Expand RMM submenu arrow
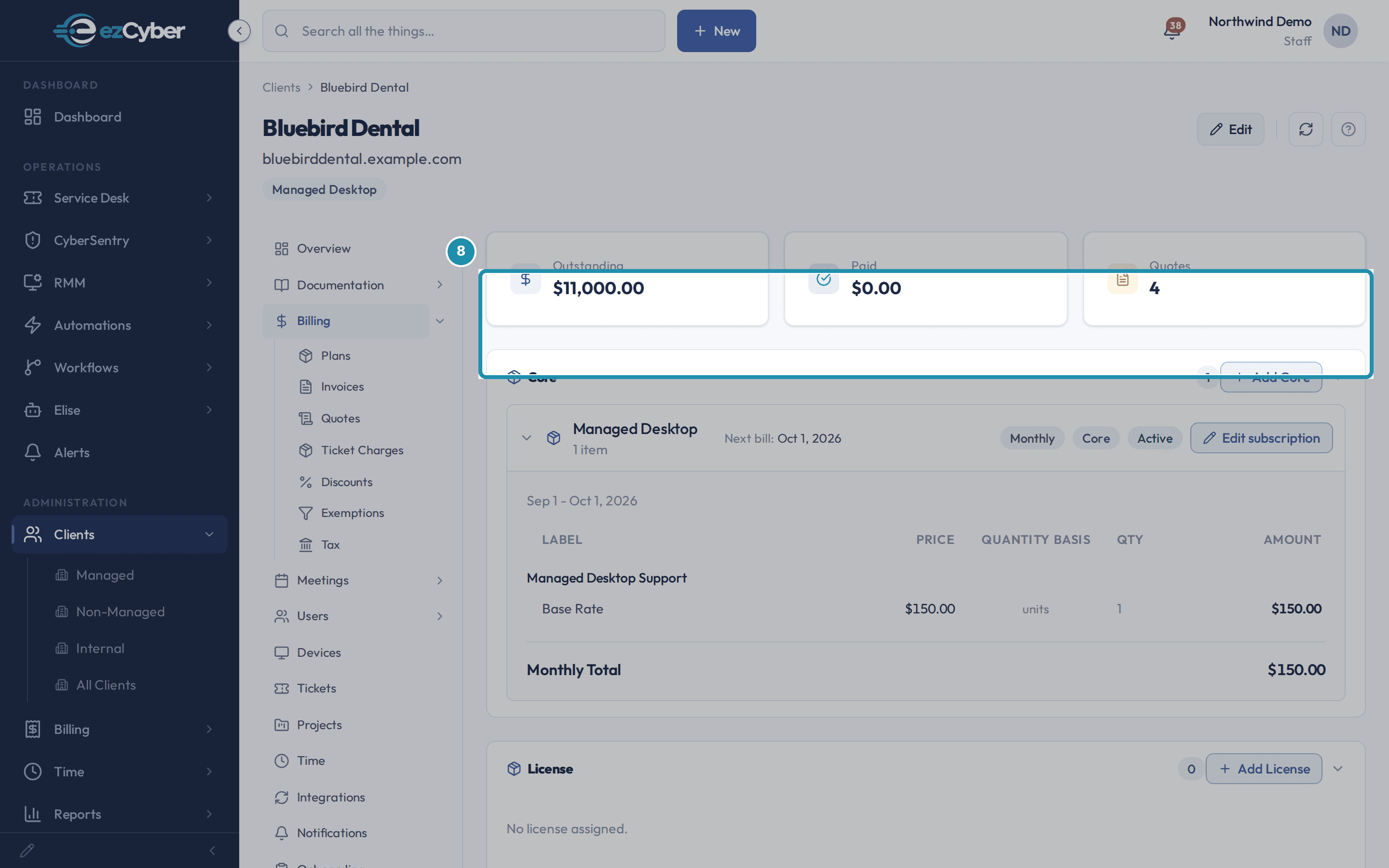 209,283
